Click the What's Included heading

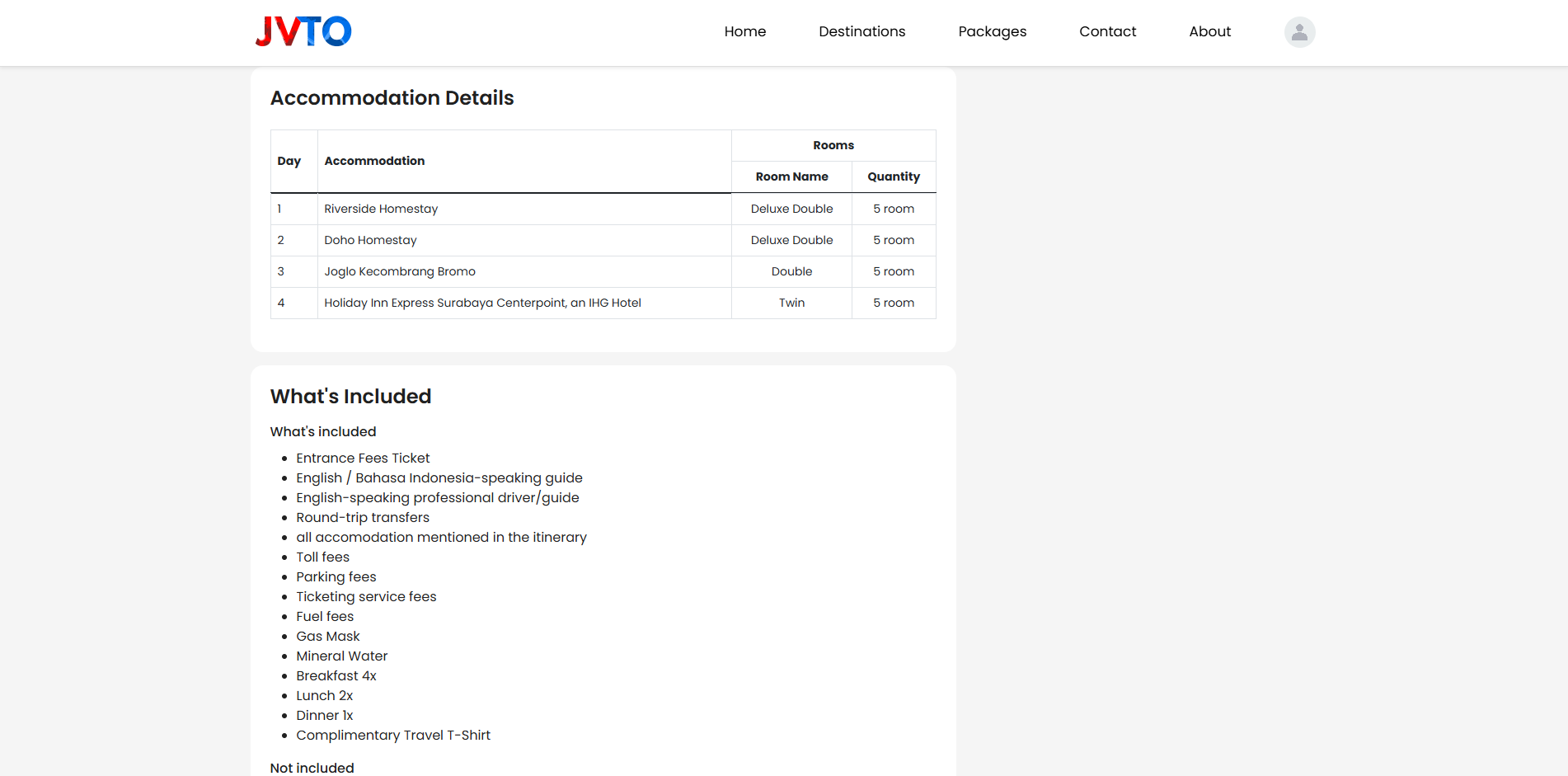[350, 396]
